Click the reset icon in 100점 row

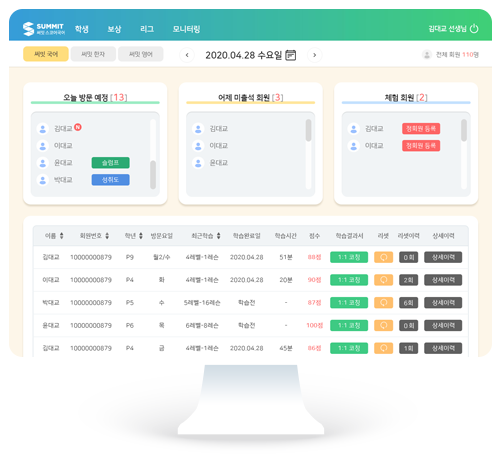384,325
